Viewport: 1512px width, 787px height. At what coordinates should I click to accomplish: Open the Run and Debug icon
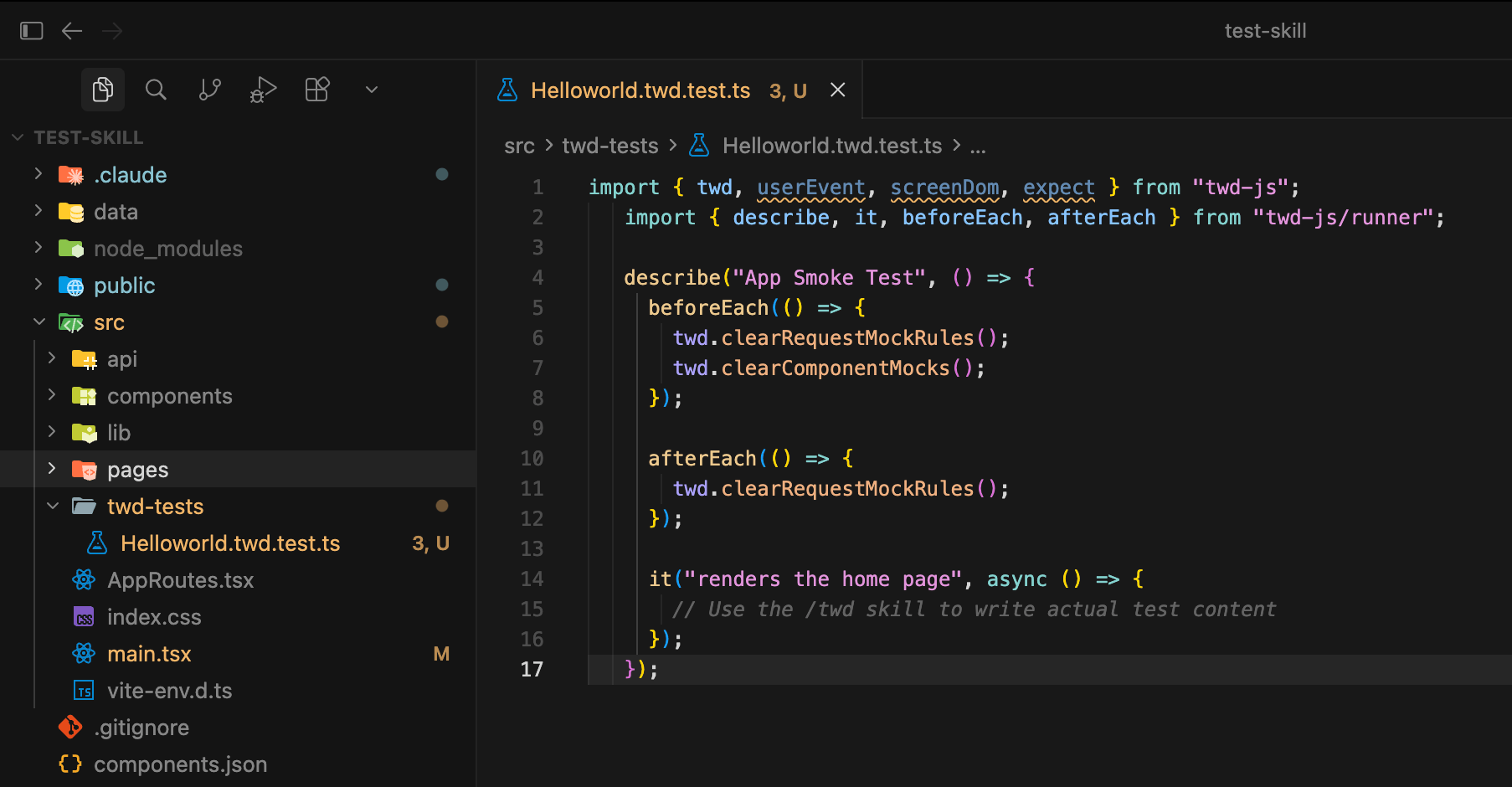(x=263, y=89)
